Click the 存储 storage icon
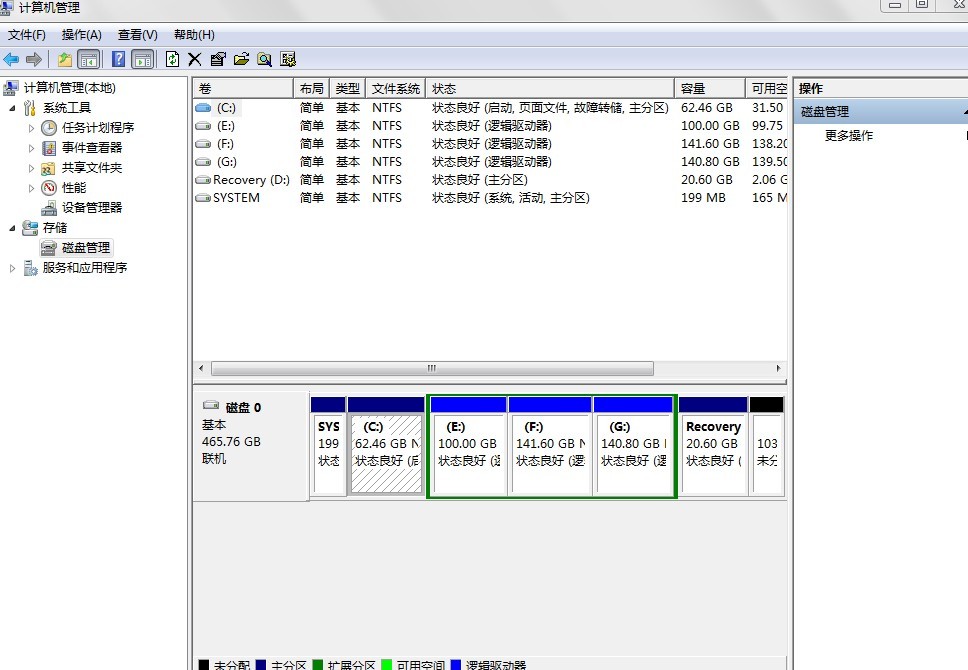The width and height of the screenshot is (968, 670). [x=30, y=228]
